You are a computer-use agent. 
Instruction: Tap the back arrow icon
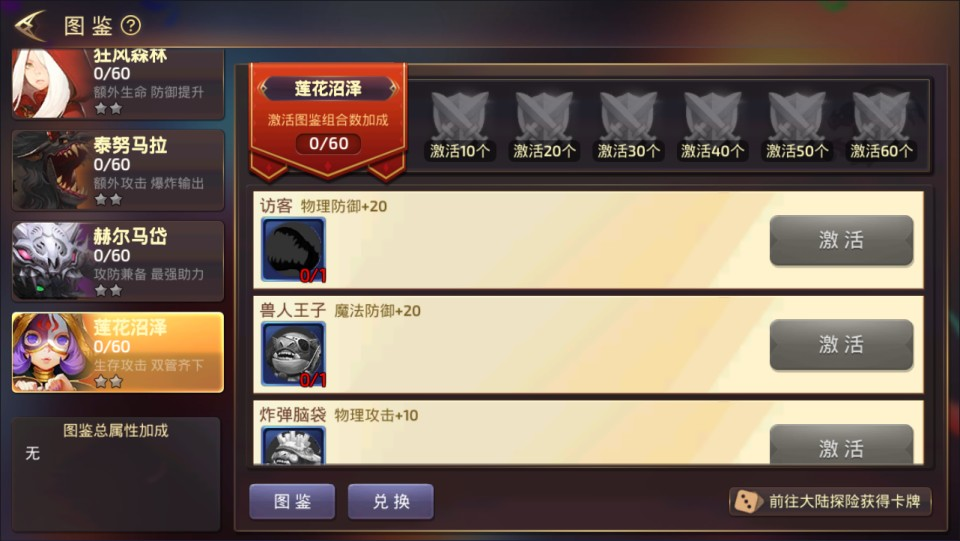31,25
